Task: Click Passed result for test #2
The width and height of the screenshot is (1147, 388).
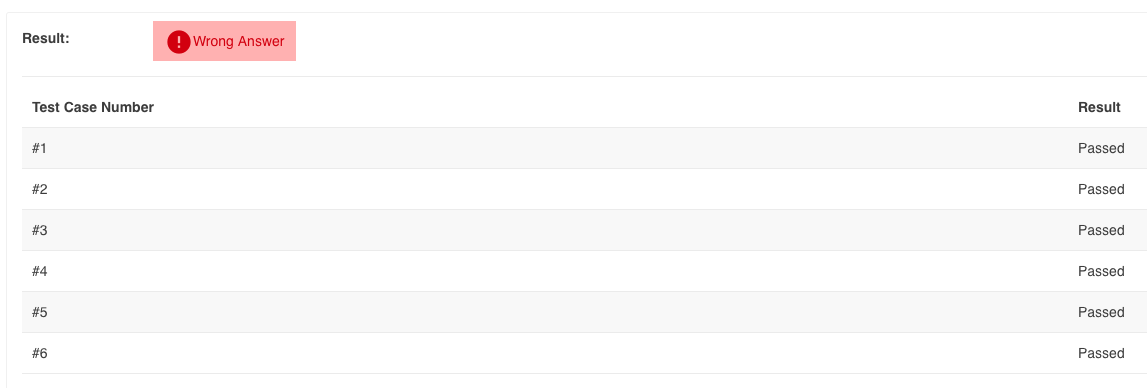Action: tap(1101, 190)
